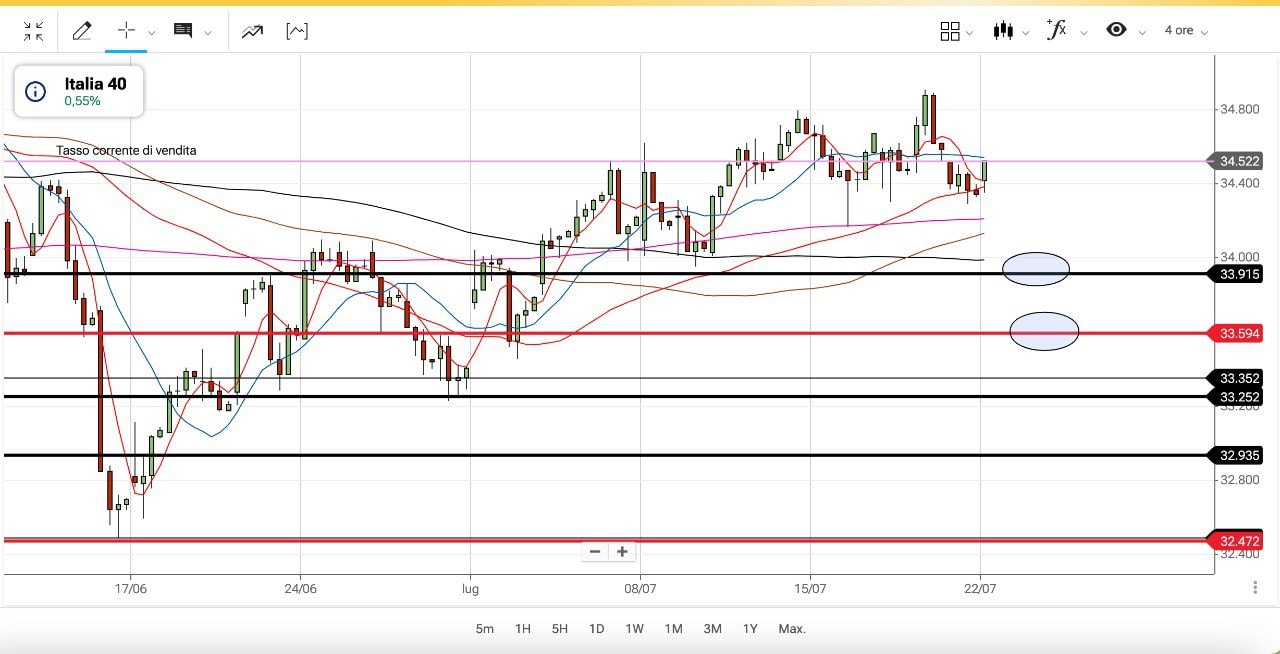Select the 1D timeframe
The height and width of the screenshot is (654, 1280).
597,629
